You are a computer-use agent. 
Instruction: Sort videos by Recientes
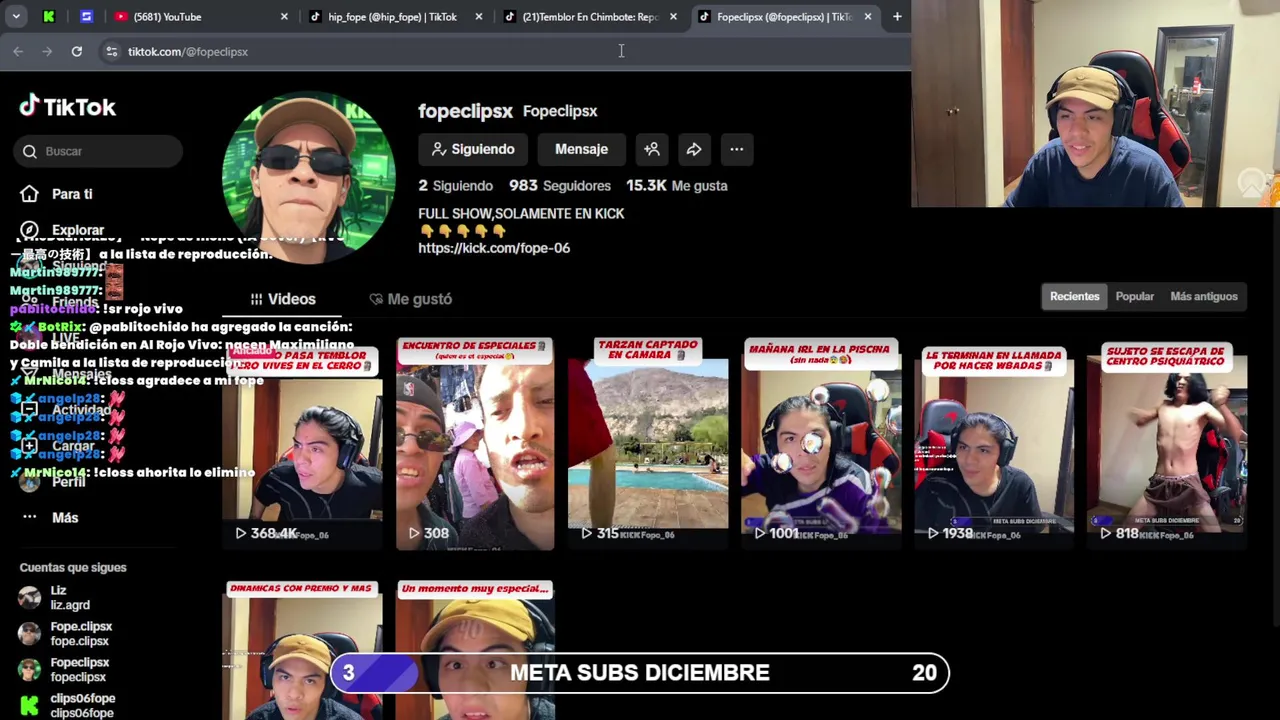[1074, 296]
